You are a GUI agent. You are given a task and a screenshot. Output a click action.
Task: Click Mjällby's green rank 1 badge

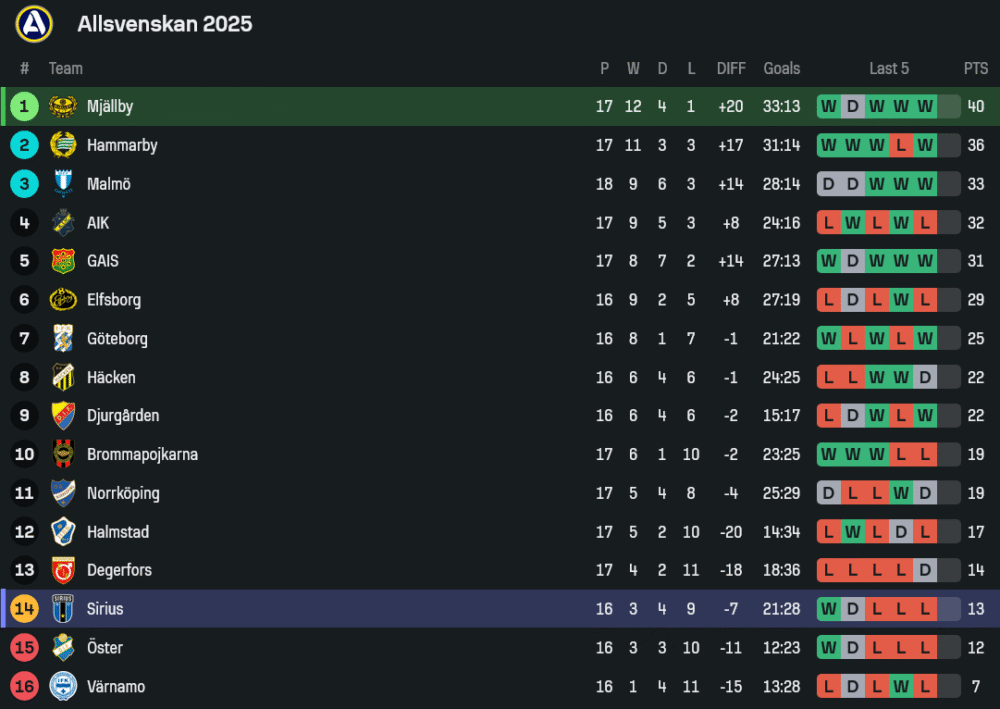click(x=25, y=107)
